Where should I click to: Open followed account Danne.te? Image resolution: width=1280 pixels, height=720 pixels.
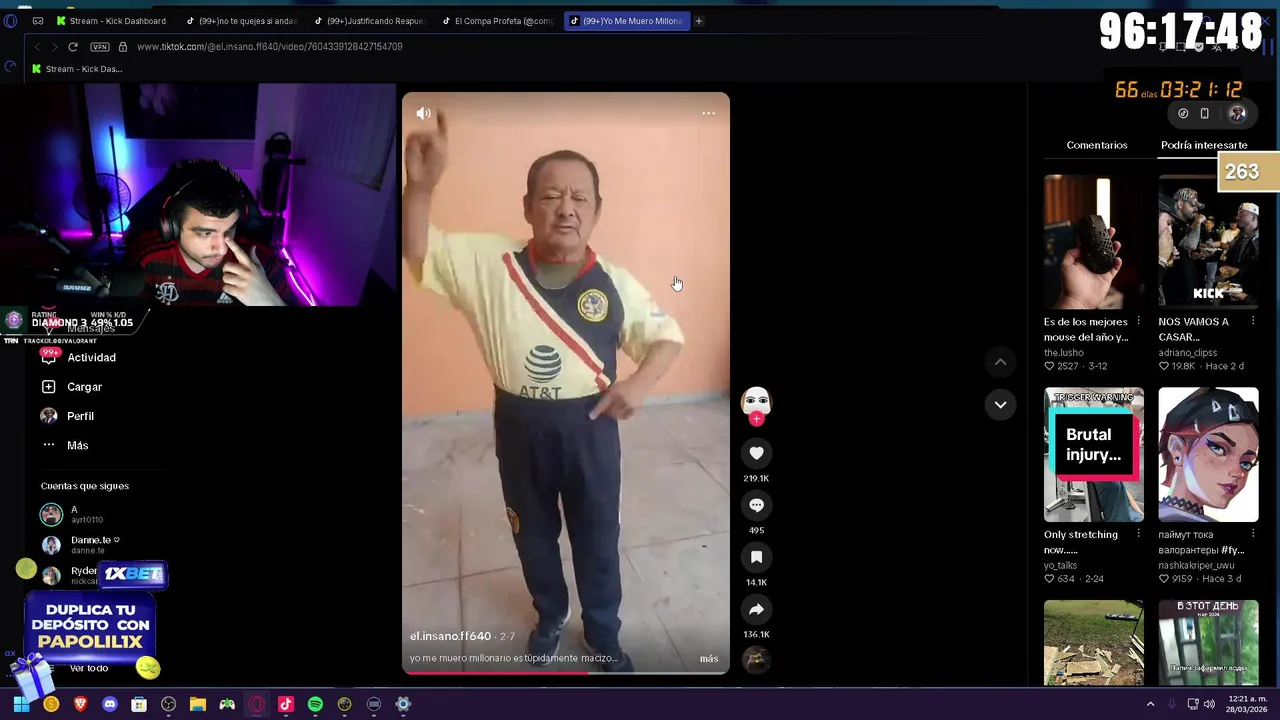pyautogui.click(x=80, y=544)
